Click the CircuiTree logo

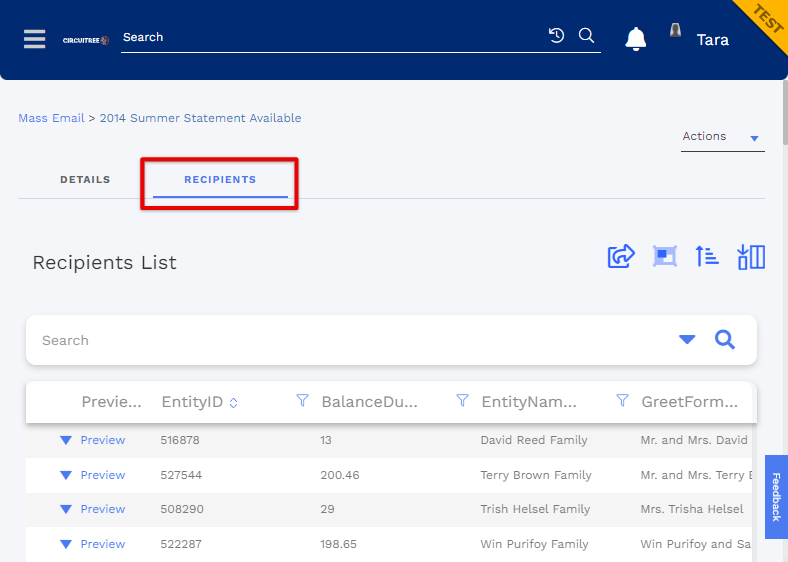86,40
